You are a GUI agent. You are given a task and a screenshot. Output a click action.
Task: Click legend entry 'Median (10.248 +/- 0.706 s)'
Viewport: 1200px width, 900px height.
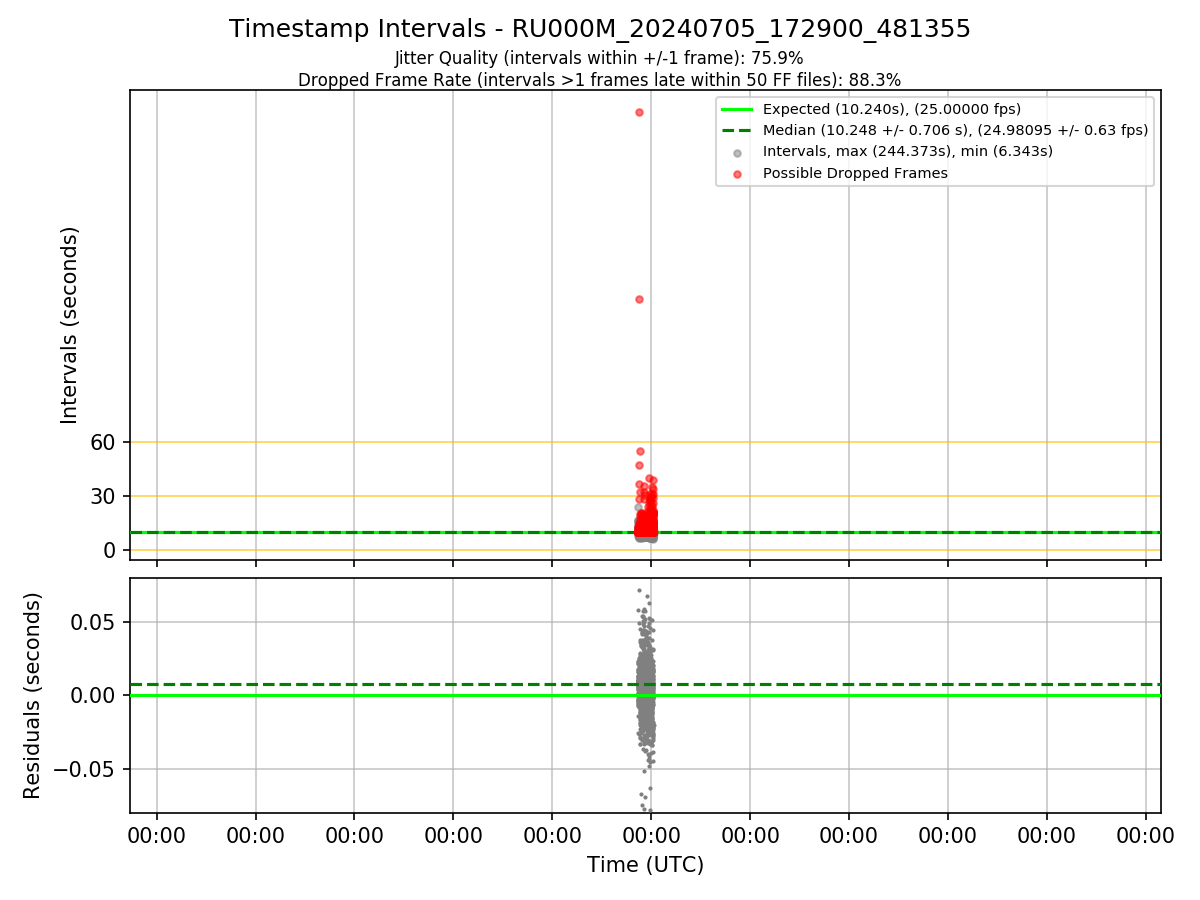(x=955, y=130)
